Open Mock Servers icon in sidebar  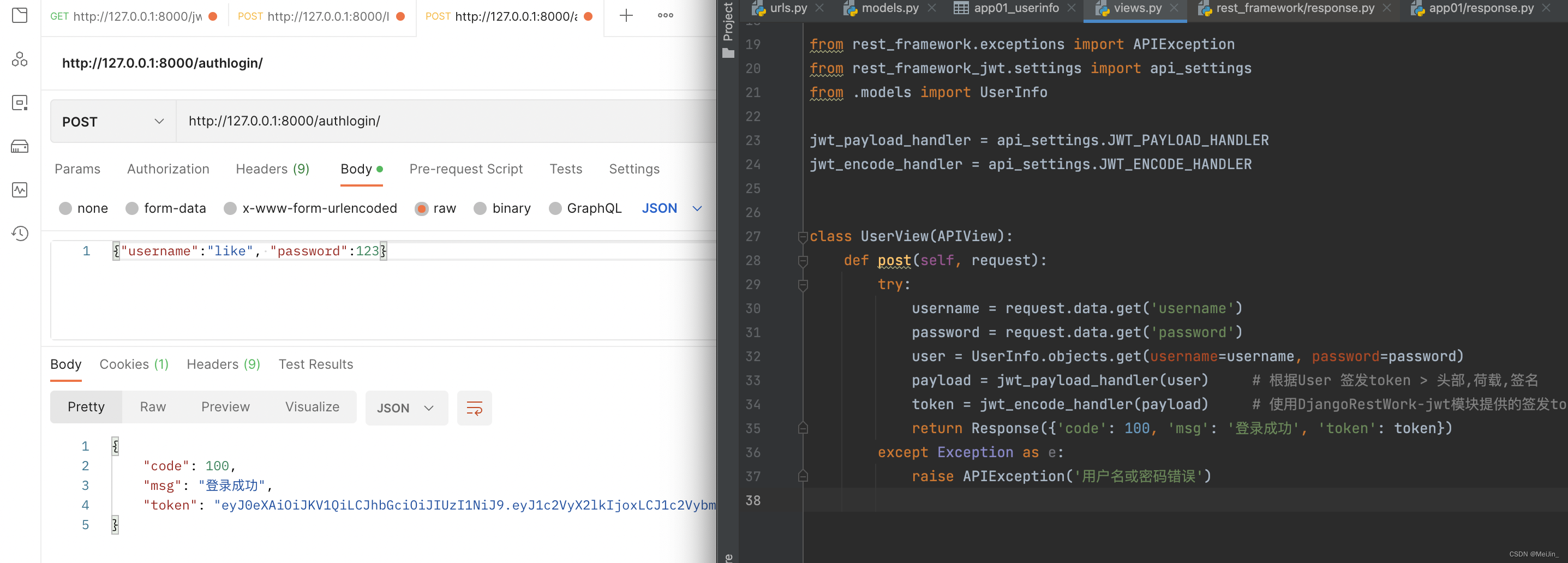click(20, 146)
